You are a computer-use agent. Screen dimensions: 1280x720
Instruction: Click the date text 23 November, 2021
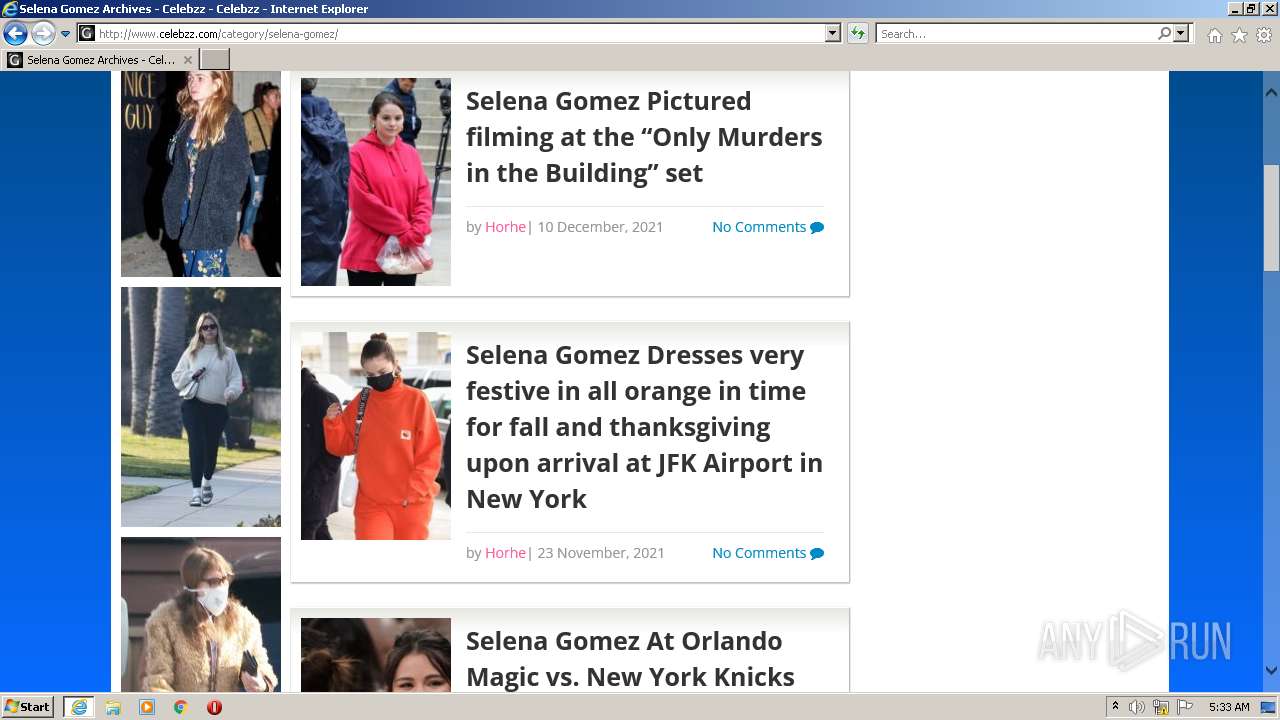click(601, 553)
